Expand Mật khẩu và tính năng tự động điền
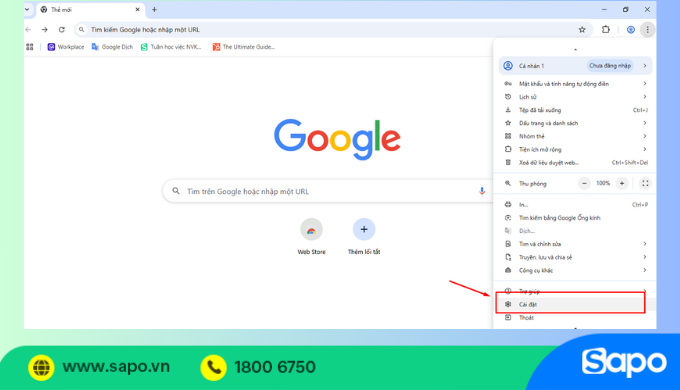 coord(575,84)
